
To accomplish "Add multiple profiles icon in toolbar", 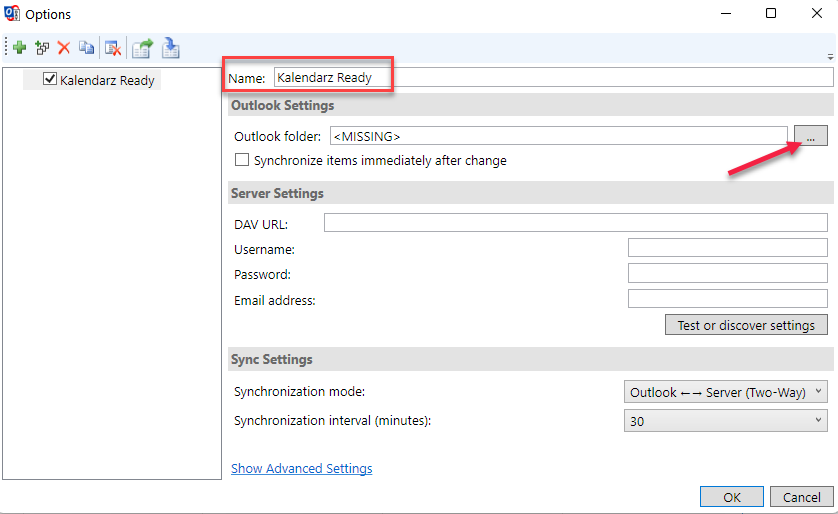I will click(42, 48).
